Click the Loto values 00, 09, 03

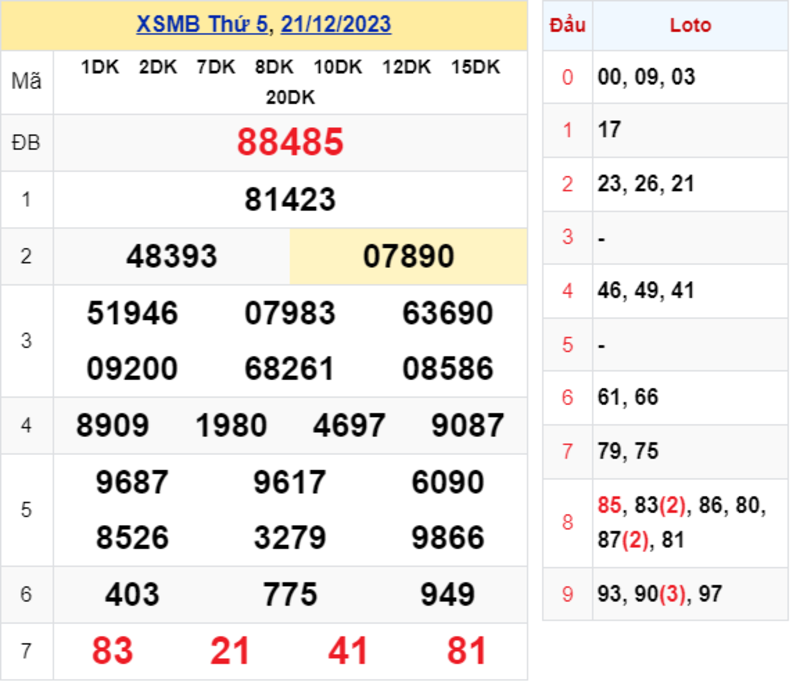pos(646,77)
